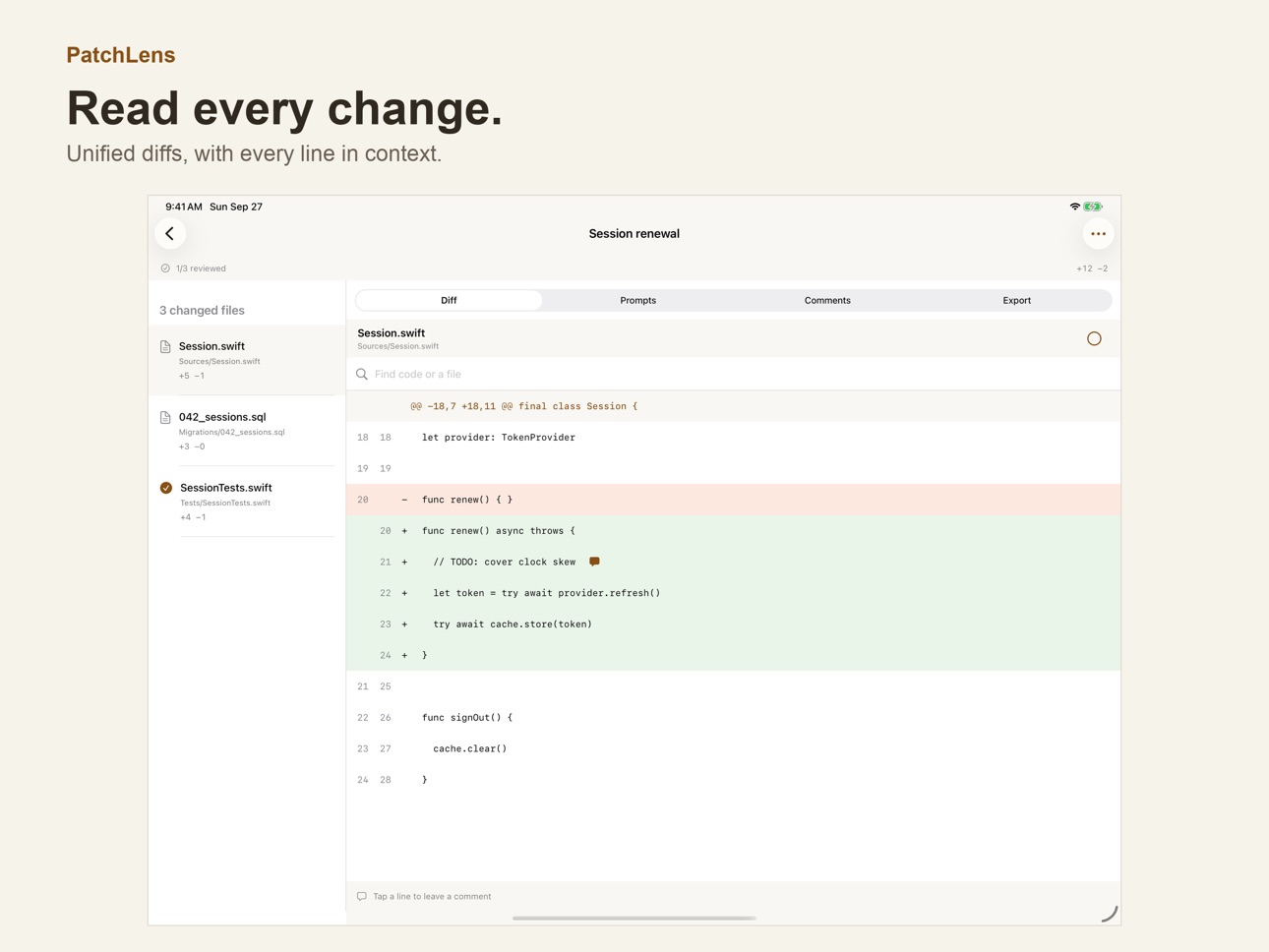Select Session.swift in changed files
The height and width of the screenshot is (952, 1269).
coord(247,360)
